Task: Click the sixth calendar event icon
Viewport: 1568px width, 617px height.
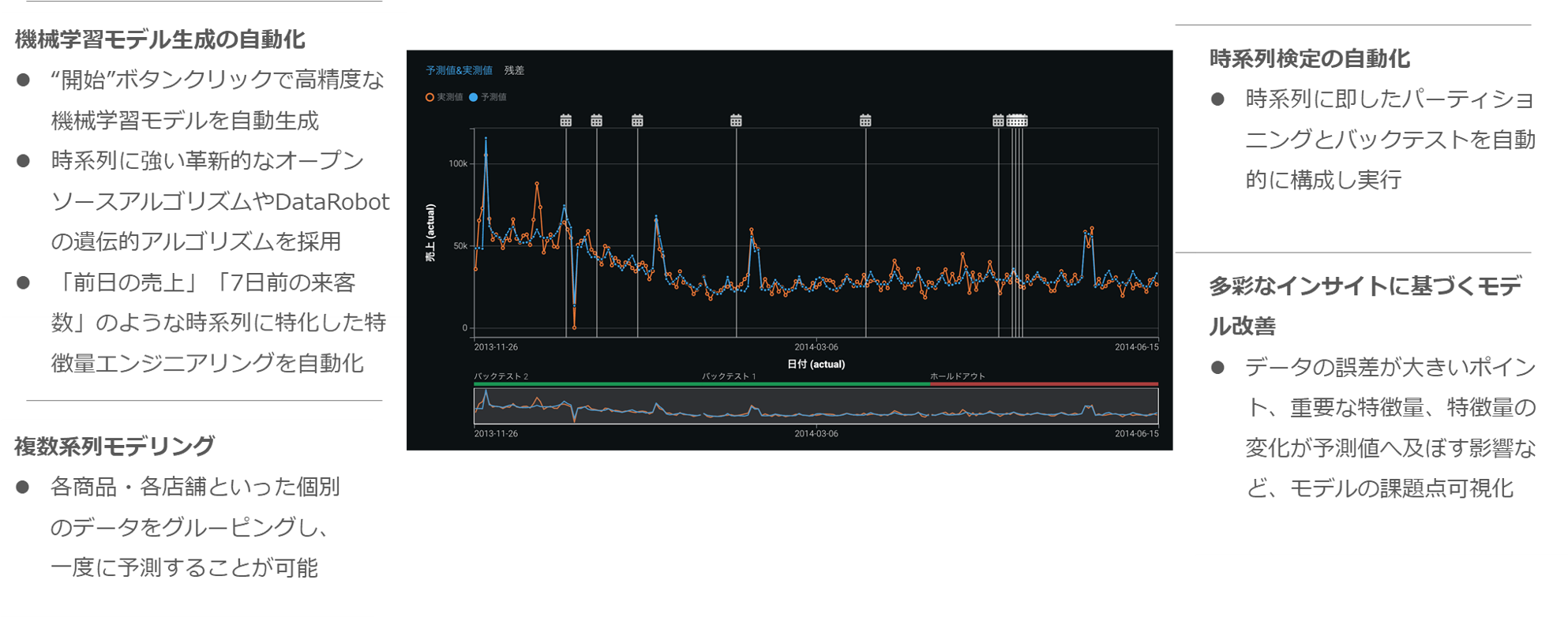Action: point(998,121)
